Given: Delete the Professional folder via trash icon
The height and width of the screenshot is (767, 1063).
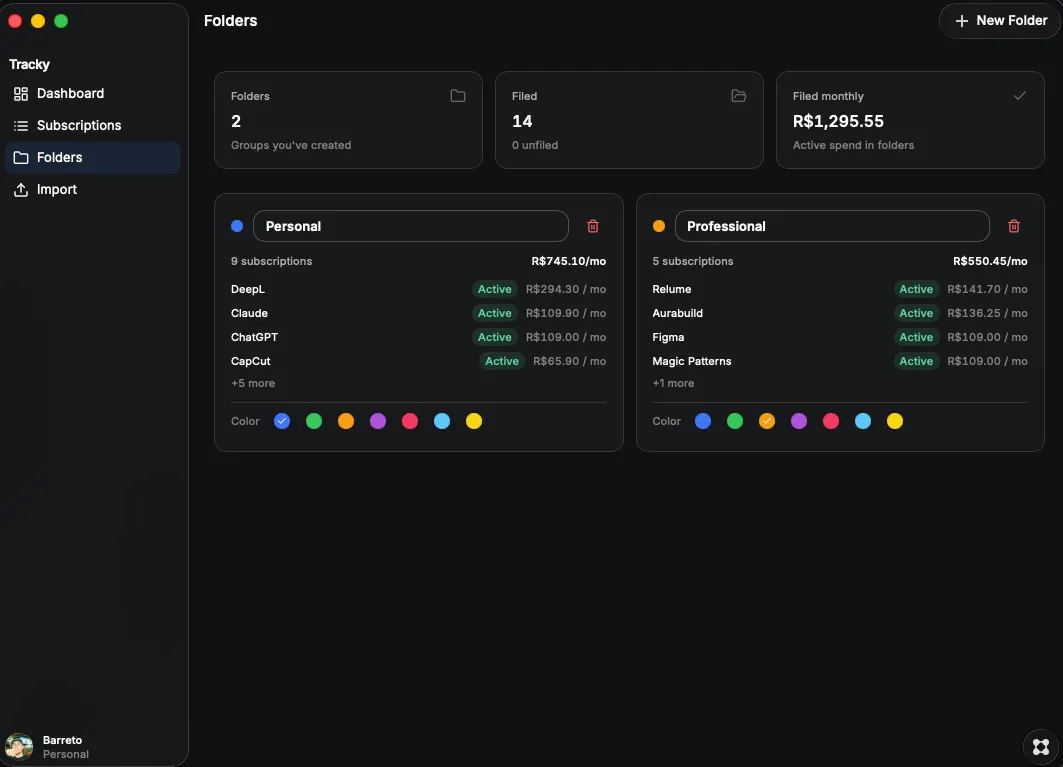Looking at the screenshot, I should point(1014,226).
